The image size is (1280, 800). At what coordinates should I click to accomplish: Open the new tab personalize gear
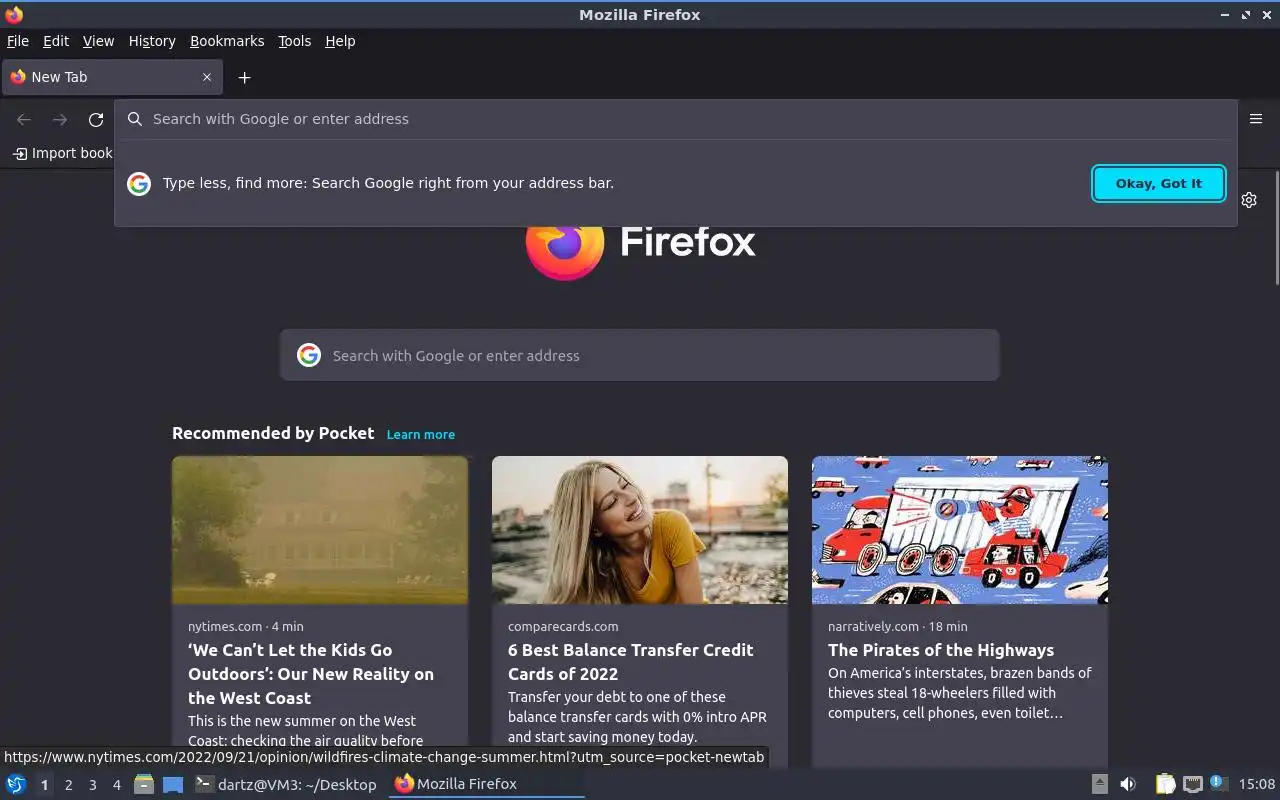(x=1249, y=200)
